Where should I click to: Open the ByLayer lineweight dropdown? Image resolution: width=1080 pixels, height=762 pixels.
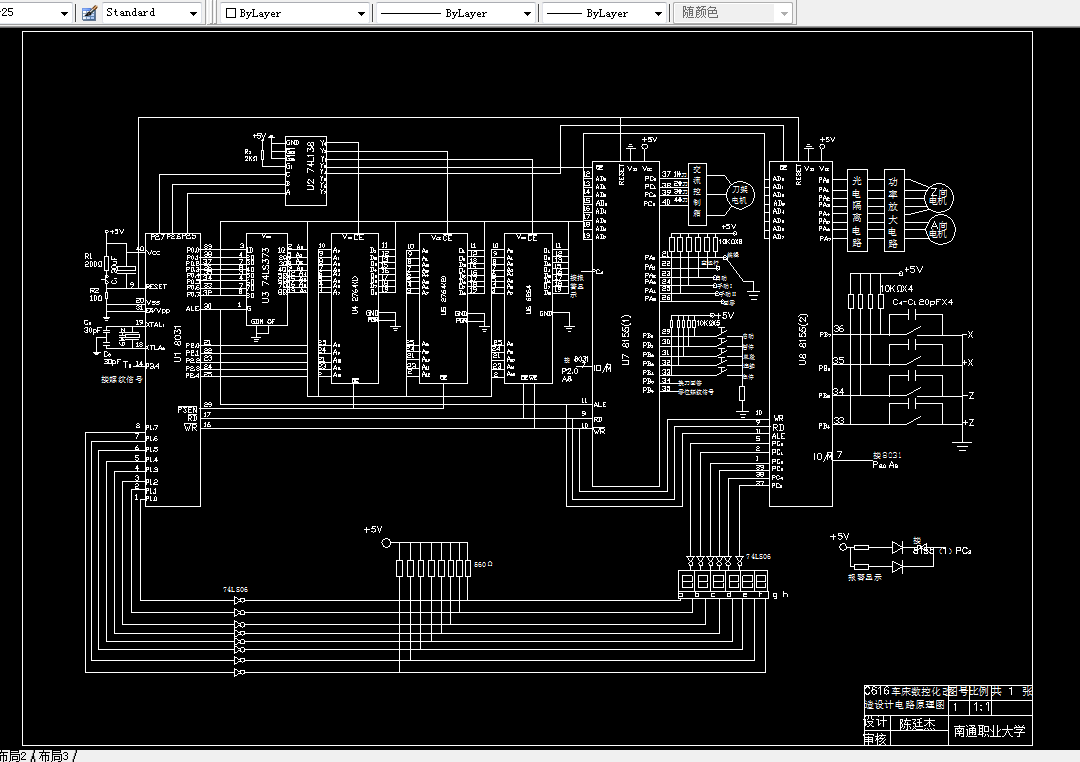[x=605, y=13]
